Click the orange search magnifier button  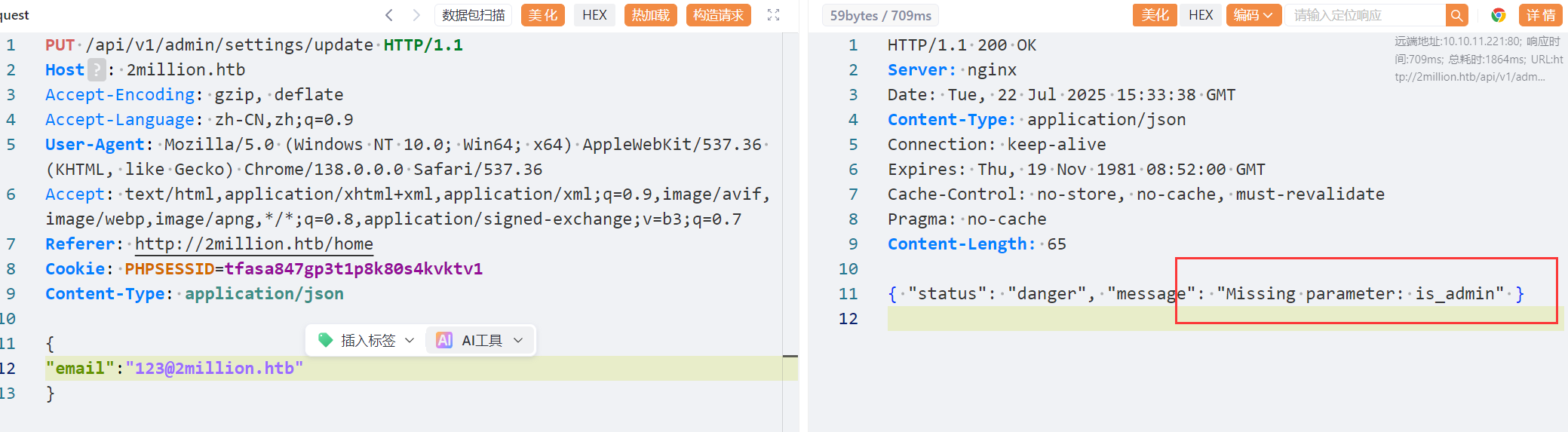1456,15
